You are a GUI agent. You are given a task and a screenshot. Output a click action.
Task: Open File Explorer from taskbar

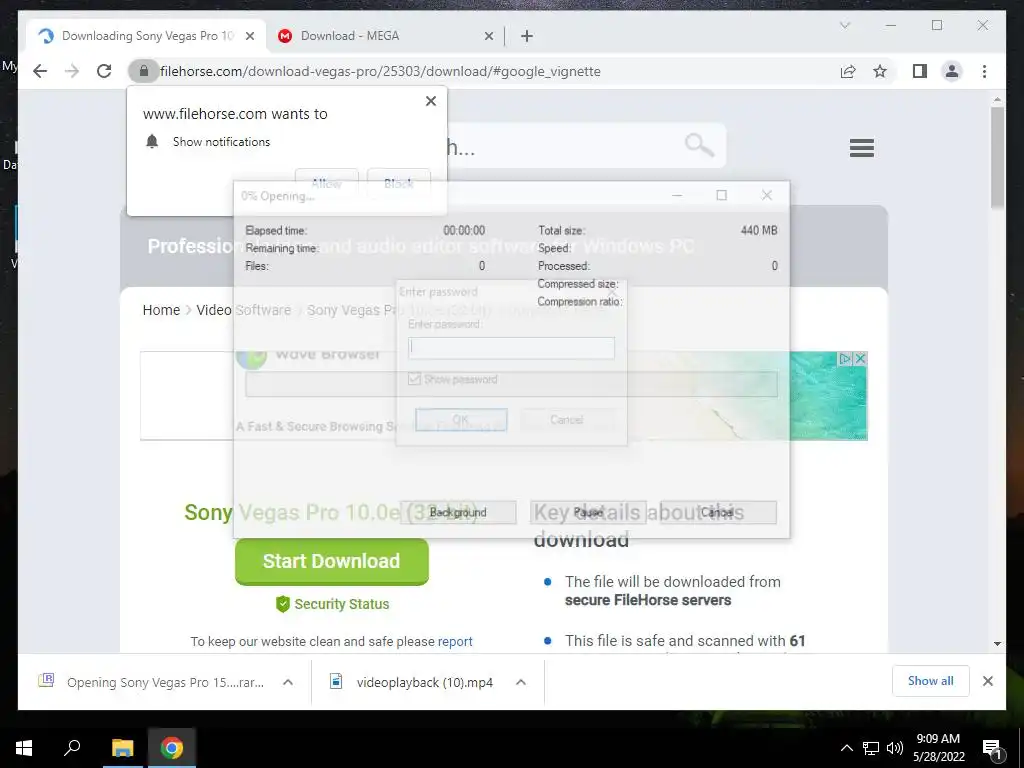[x=122, y=748]
